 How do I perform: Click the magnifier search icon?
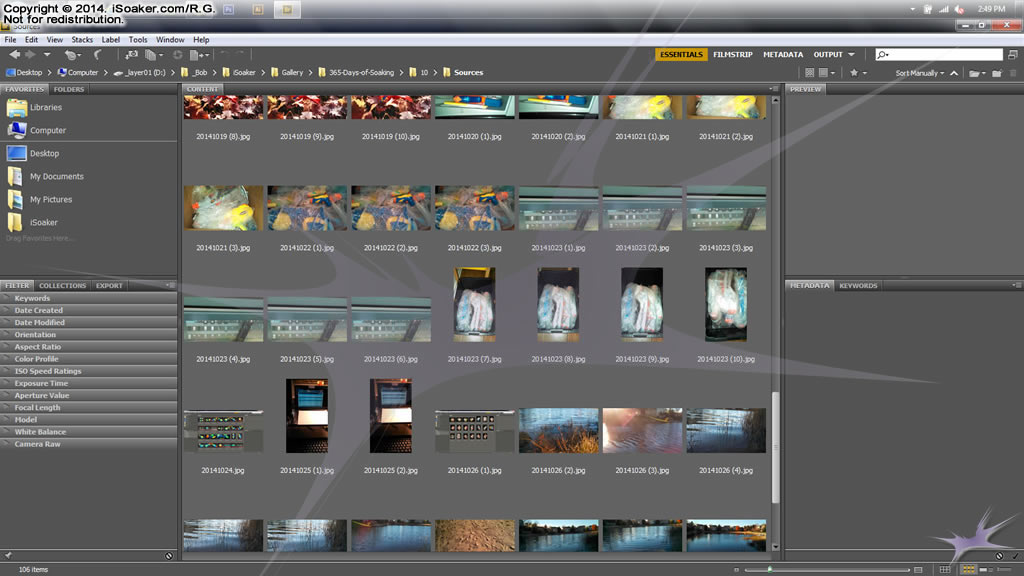click(x=882, y=55)
